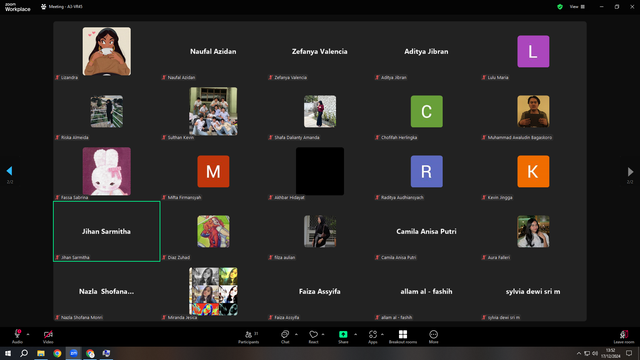Select Diaz Zuhad's colorful avatar
Viewport: 640px width, 360px height.
point(213,231)
